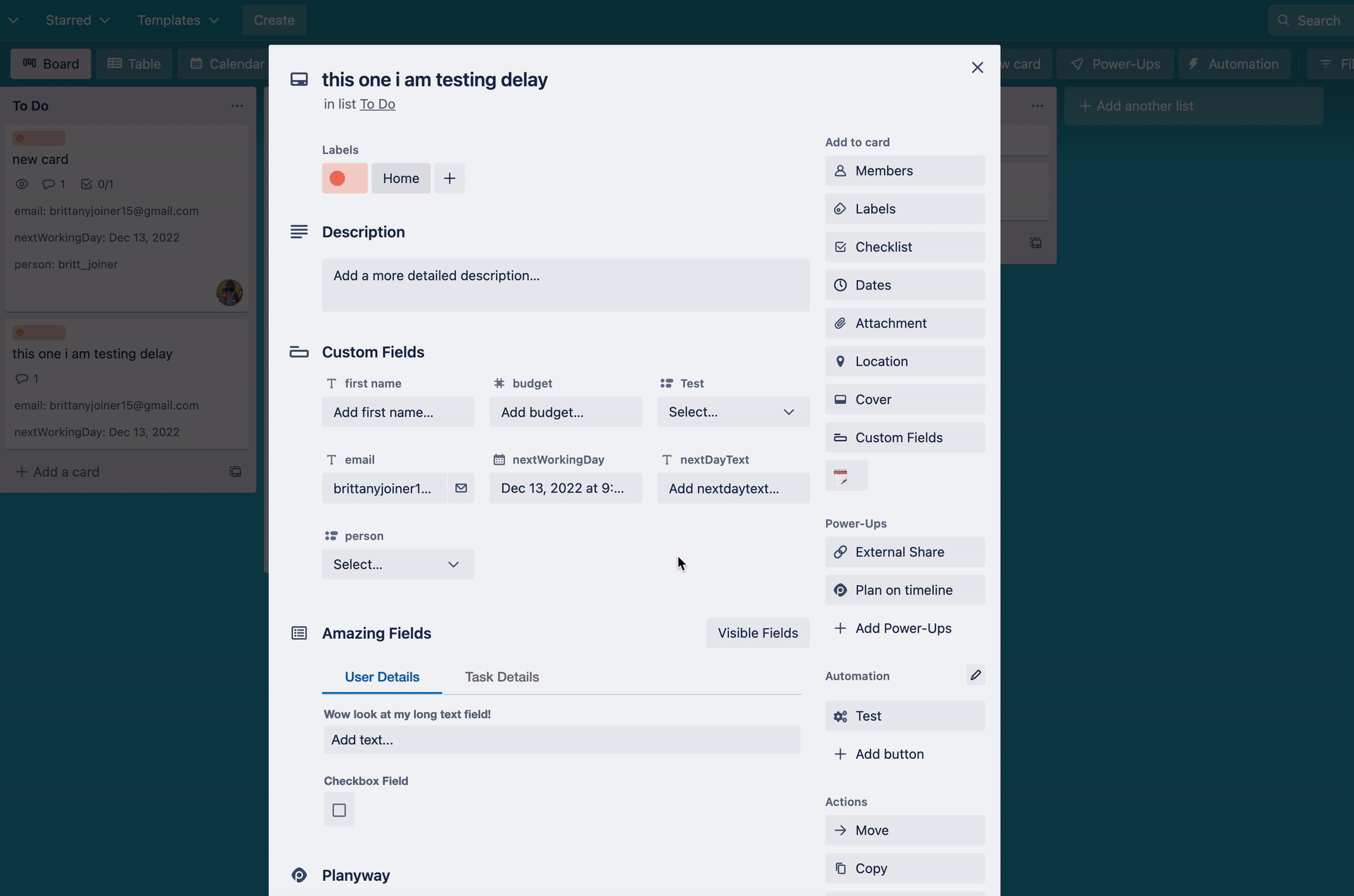Move the card via the Move action
Image resolution: width=1354 pixels, height=896 pixels.
(904, 830)
